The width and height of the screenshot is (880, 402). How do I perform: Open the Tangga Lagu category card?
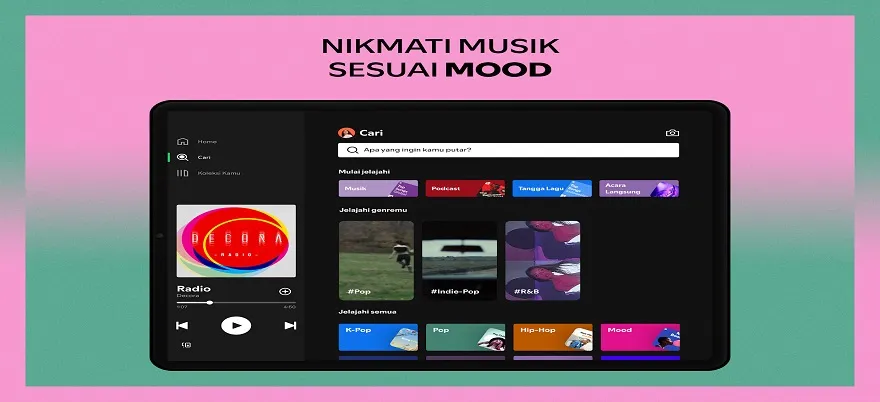click(x=552, y=188)
